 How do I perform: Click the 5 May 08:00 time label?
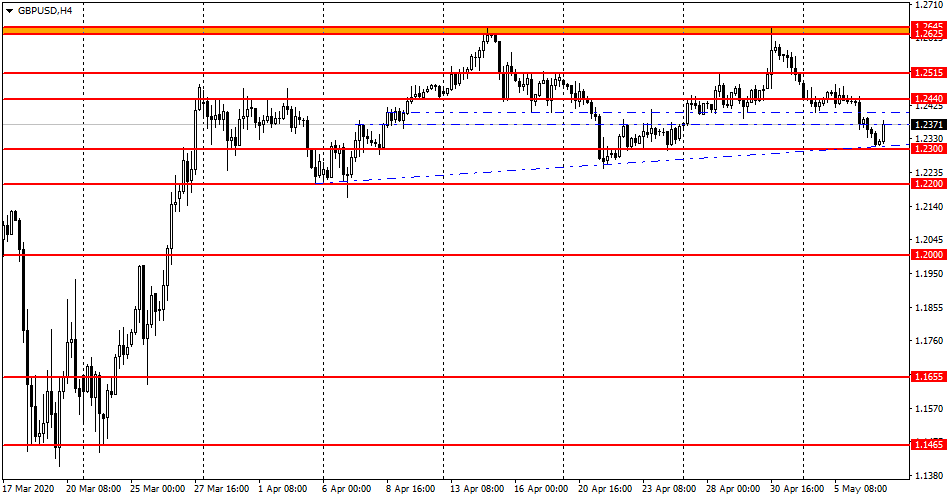pos(859,490)
